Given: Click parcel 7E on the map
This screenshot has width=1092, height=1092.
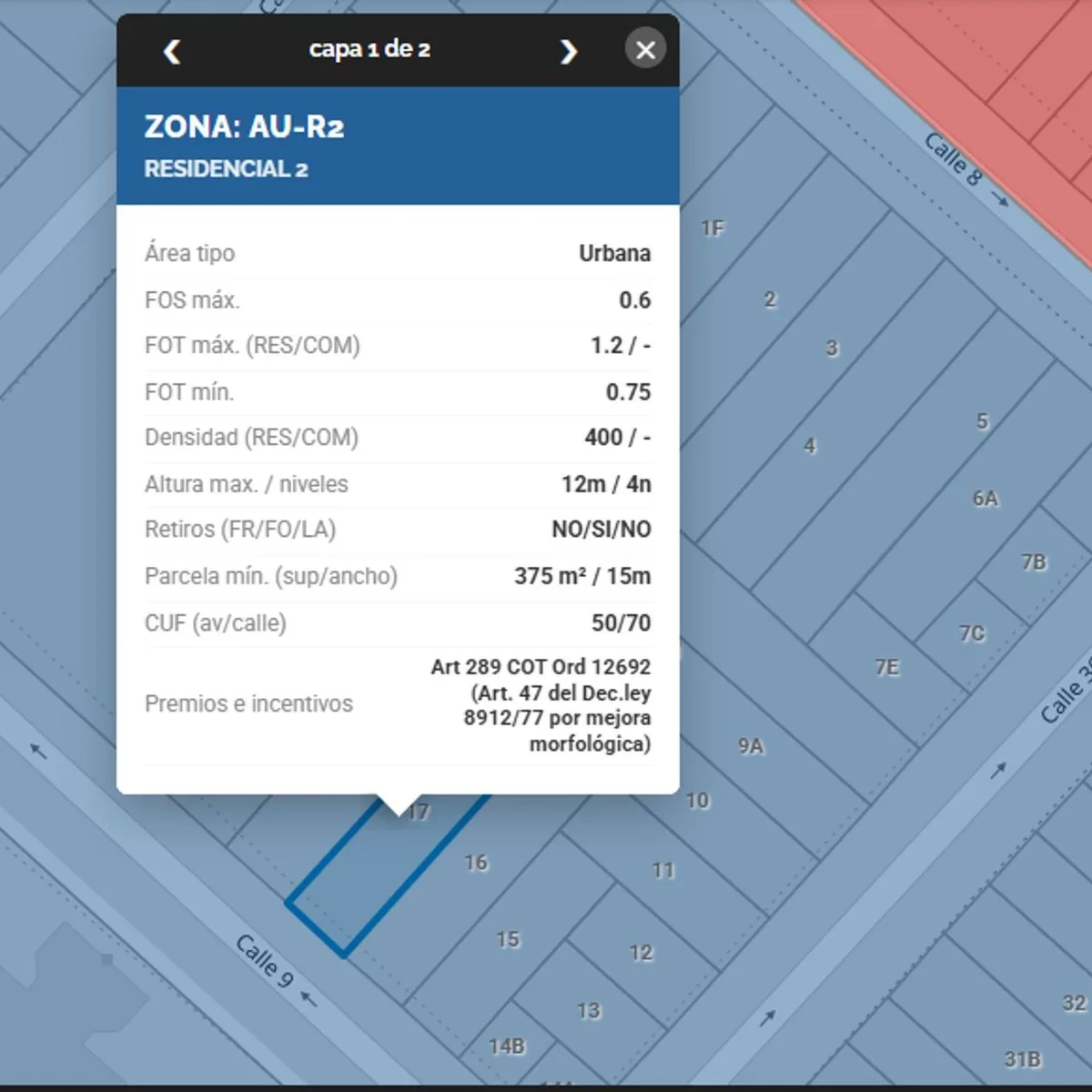Looking at the screenshot, I should (886, 667).
